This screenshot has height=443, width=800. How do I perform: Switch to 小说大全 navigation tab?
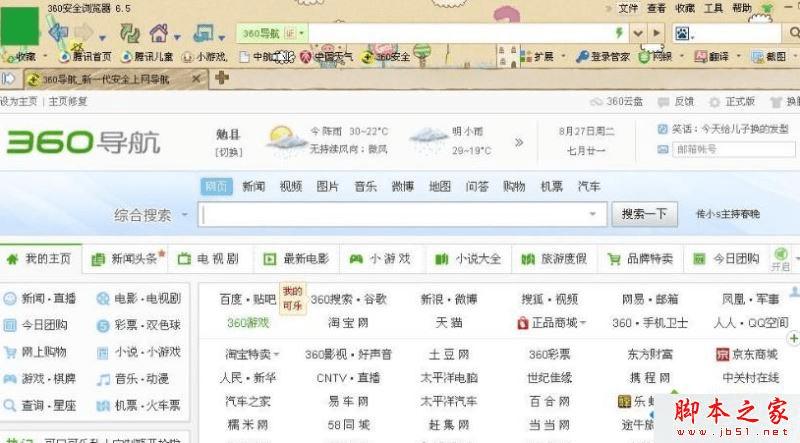pyautogui.click(x=469, y=259)
